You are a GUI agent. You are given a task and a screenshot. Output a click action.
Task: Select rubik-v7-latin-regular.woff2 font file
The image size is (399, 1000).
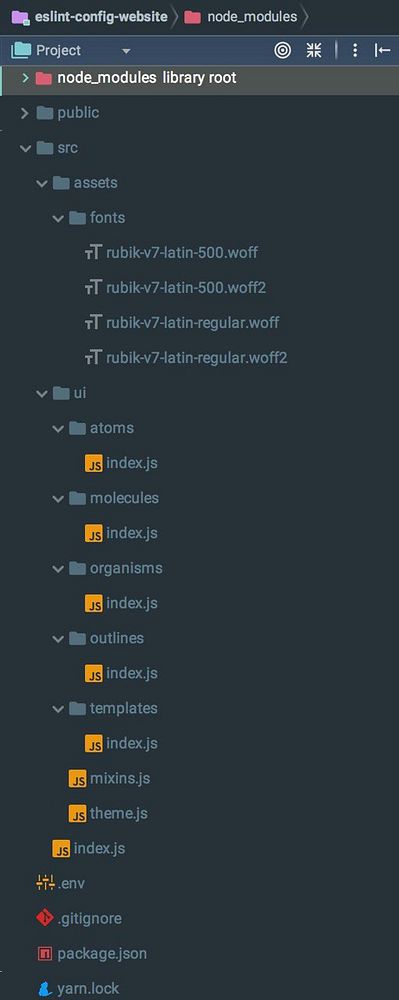pyautogui.click(x=185, y=358)
